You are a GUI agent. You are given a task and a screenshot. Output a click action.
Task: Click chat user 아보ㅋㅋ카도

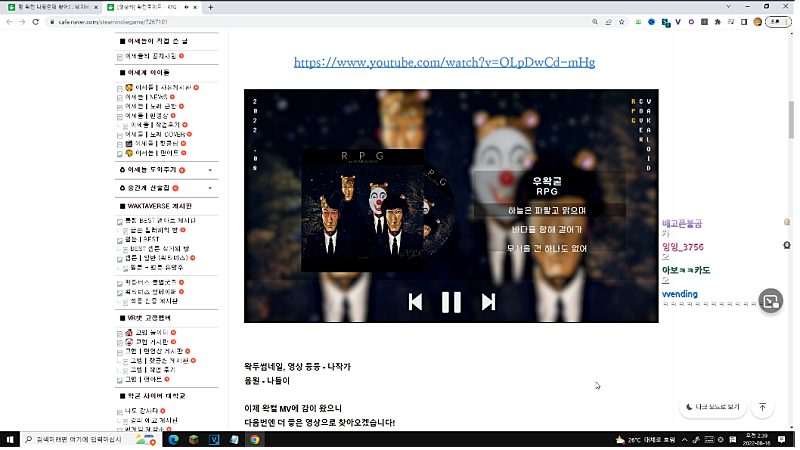686,270
